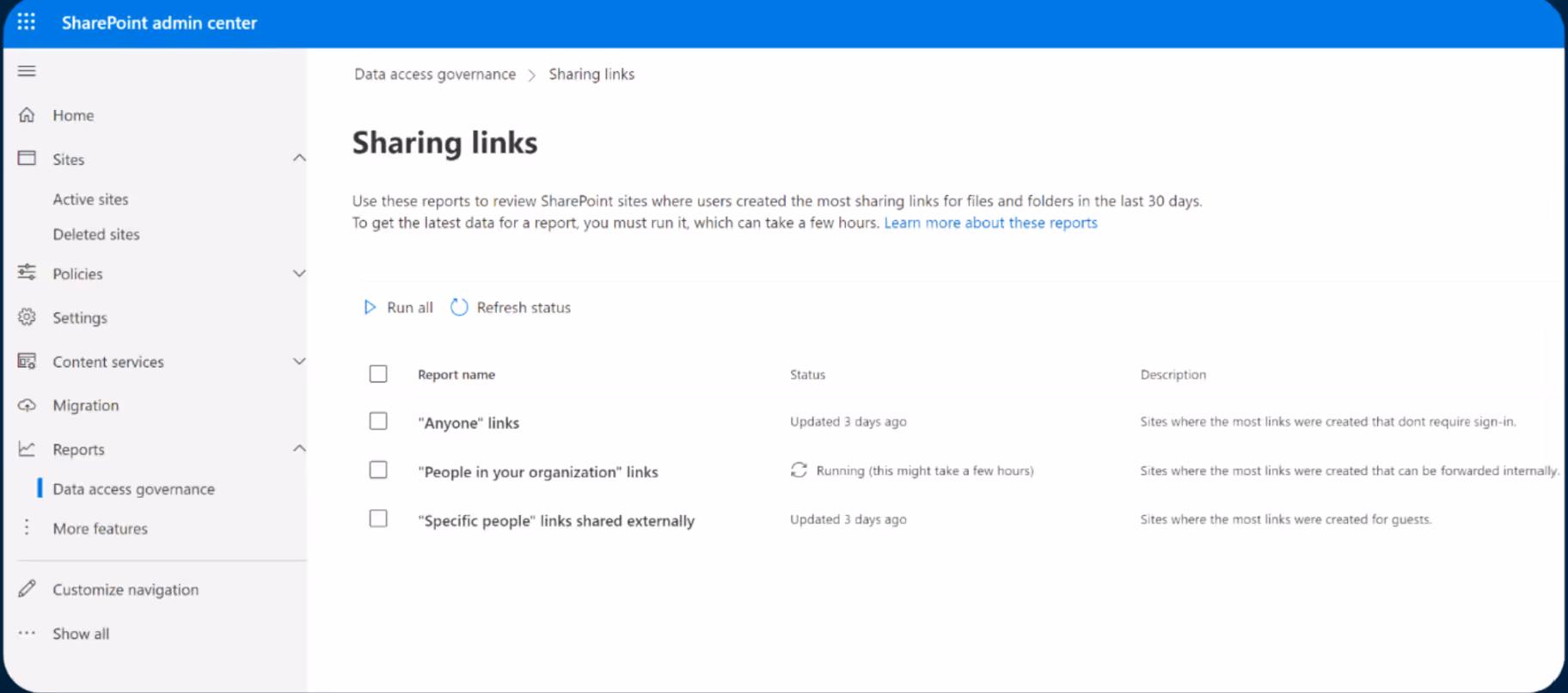The image size is (1568, 693).
Task: Check the "Specific people" links shared externally checkbox
Action: pyautogui.click(x=378, y=518)
